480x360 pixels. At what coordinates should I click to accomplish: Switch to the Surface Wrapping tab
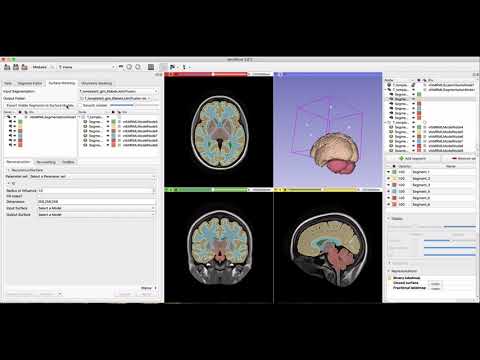point(62,83)
